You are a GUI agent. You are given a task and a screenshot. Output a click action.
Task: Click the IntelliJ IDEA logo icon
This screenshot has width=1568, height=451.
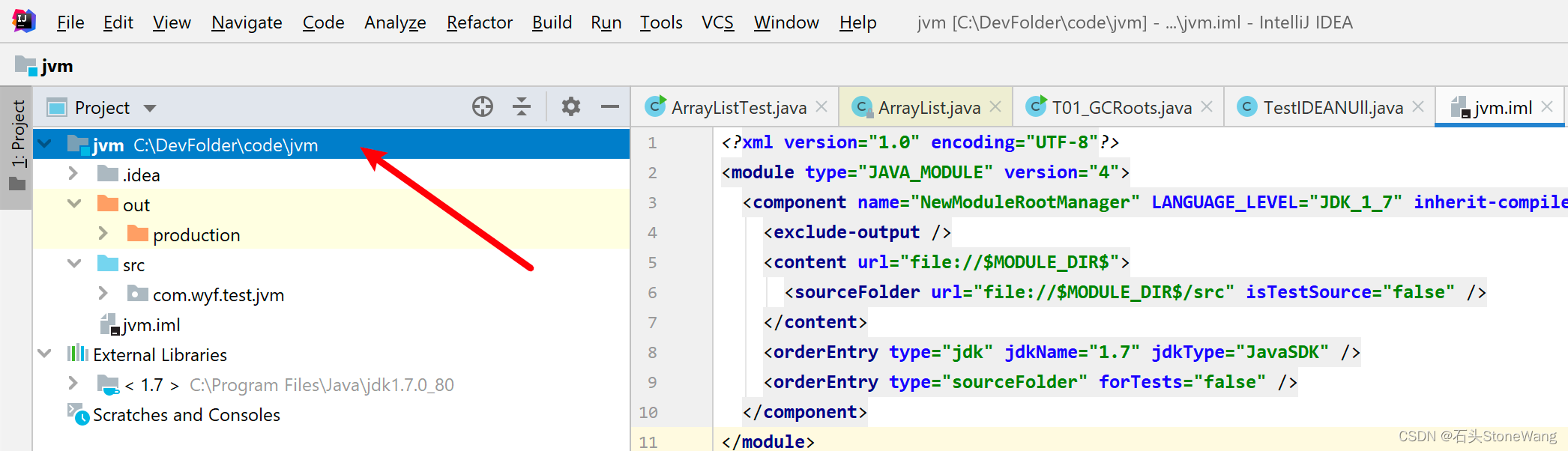(x=24, y=21)
